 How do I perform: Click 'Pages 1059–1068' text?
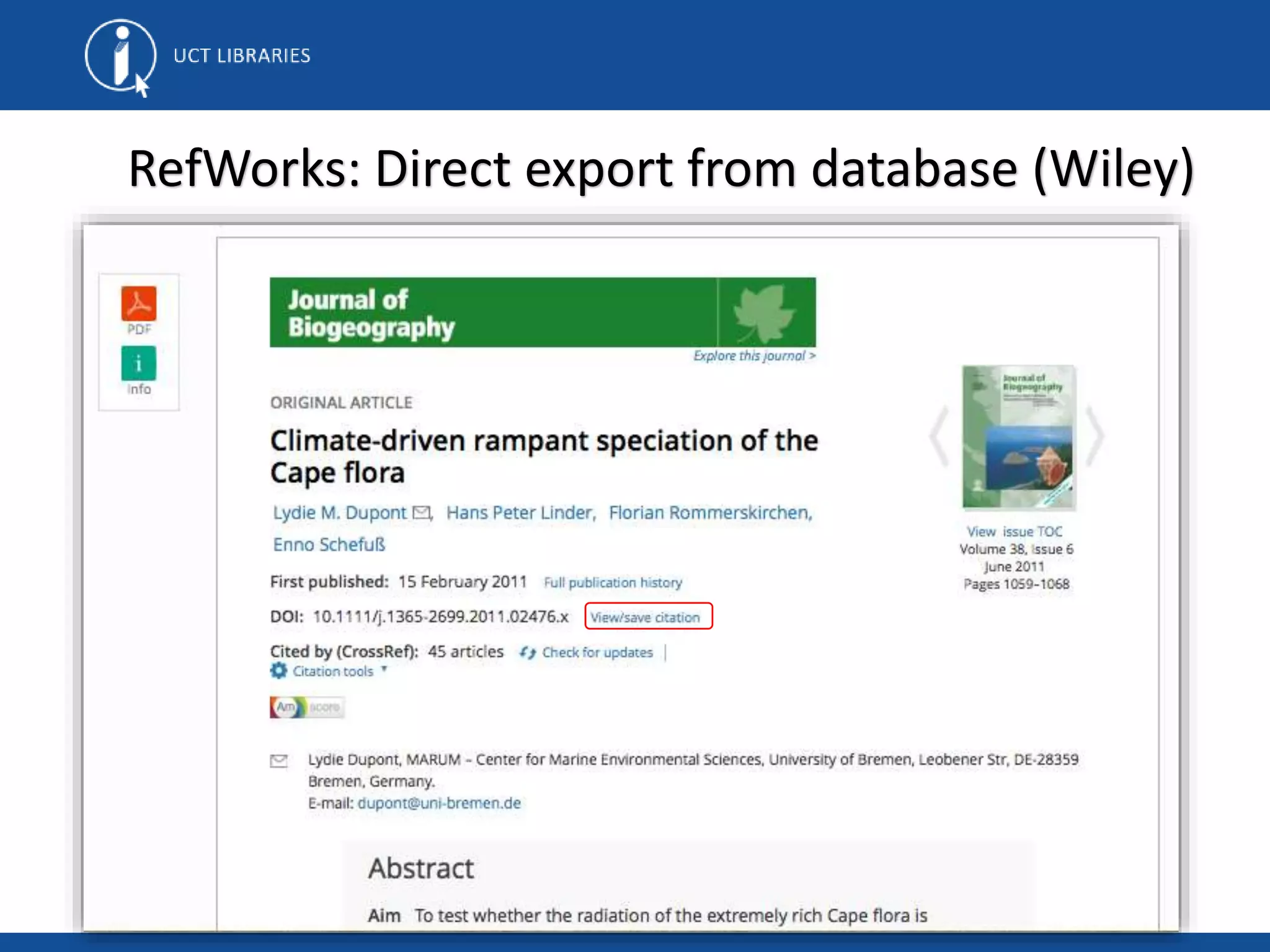pyautogui.click(x=1016, y=584)
